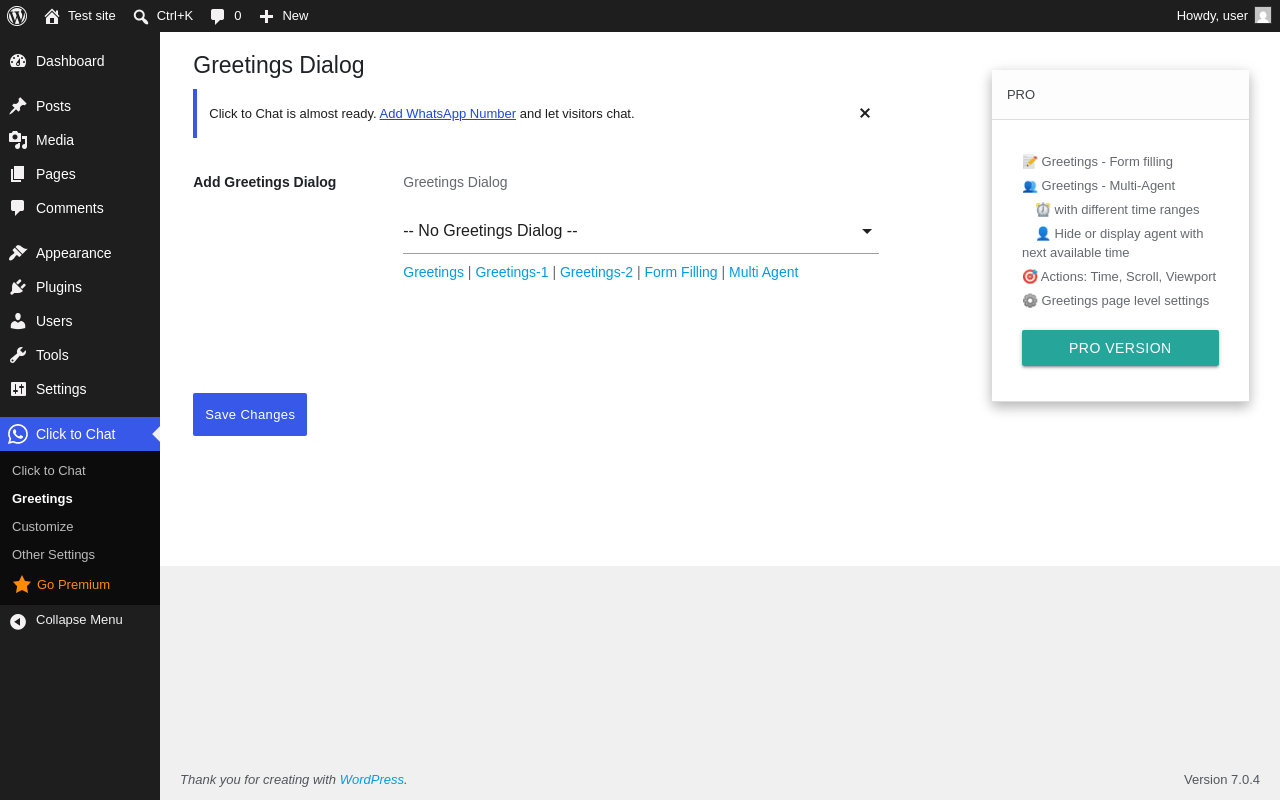Viewport: 1280px width, 800px height.
Task: Open the No Greetings Dialog dropdown
Action: [x=641, y=231]
